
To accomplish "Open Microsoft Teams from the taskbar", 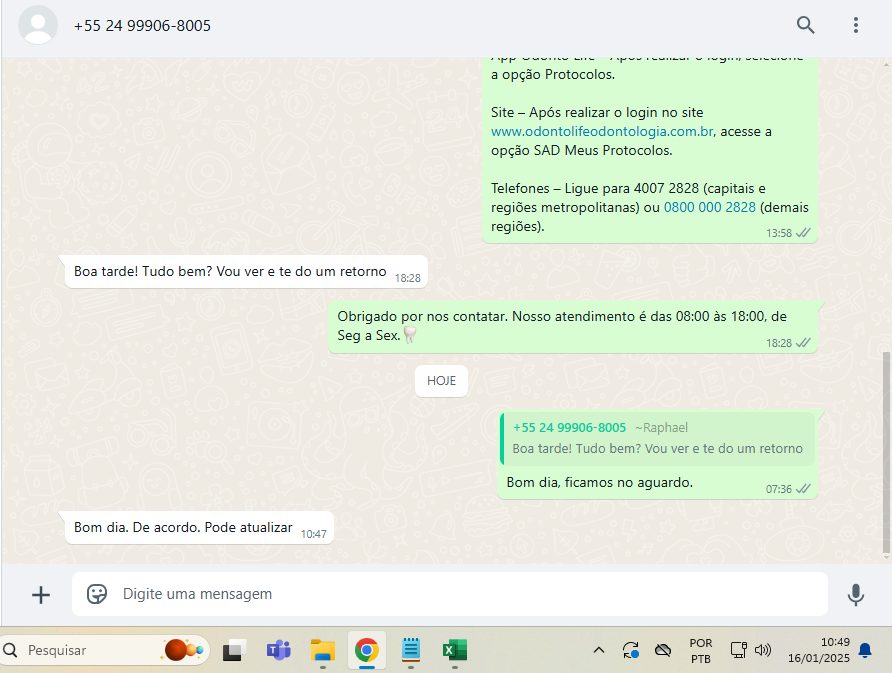I will (x=278, y=650).
